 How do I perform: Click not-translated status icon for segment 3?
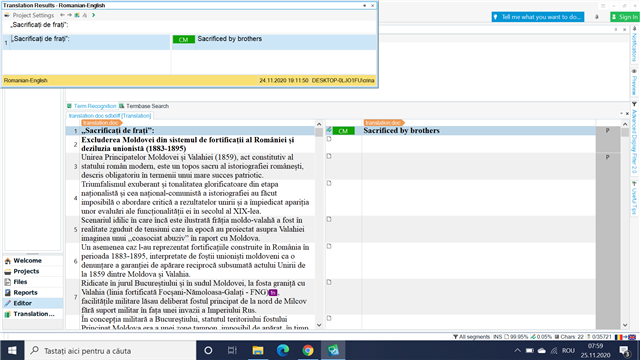click(x=329, y=156)
